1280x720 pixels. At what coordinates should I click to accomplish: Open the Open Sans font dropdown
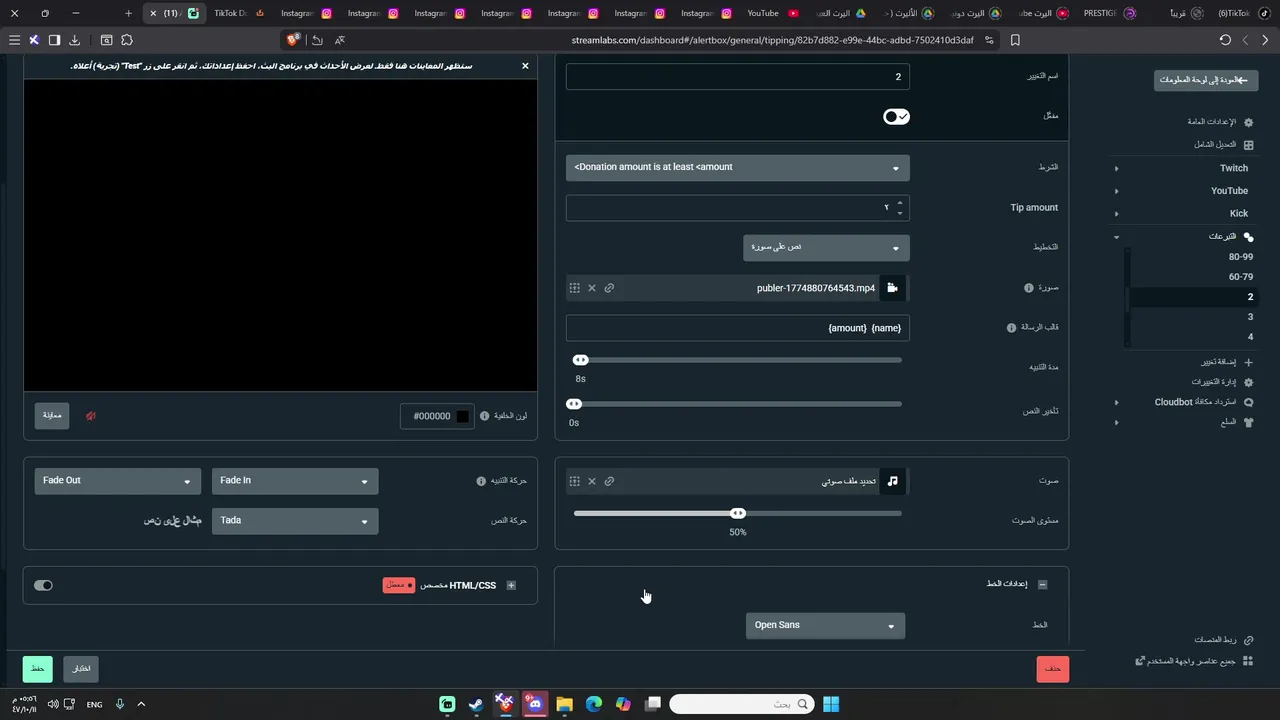[x=825, y=626]
